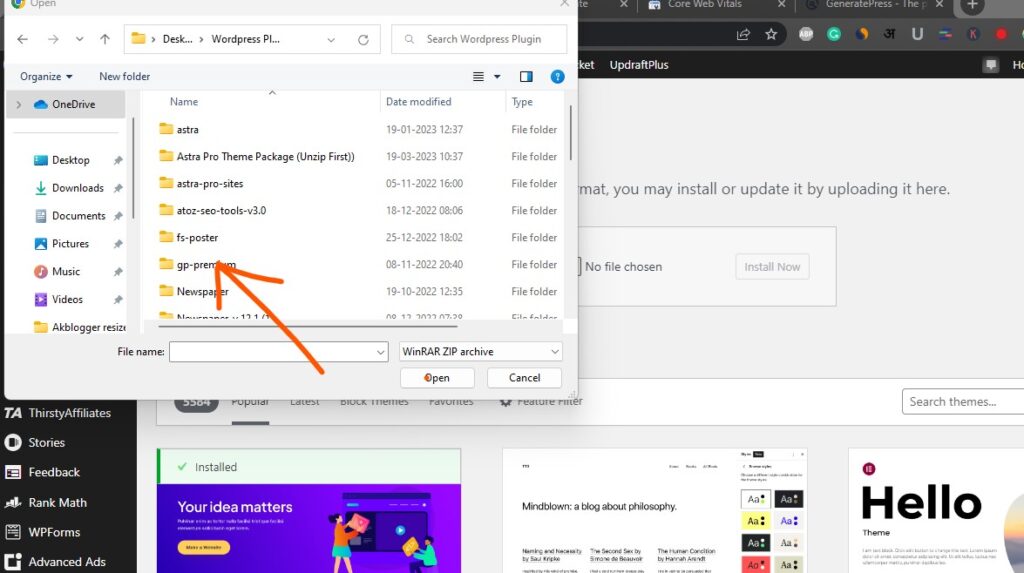Open Videos in the navigation pane
1024x573 pixels.
[x=67, y=299]
